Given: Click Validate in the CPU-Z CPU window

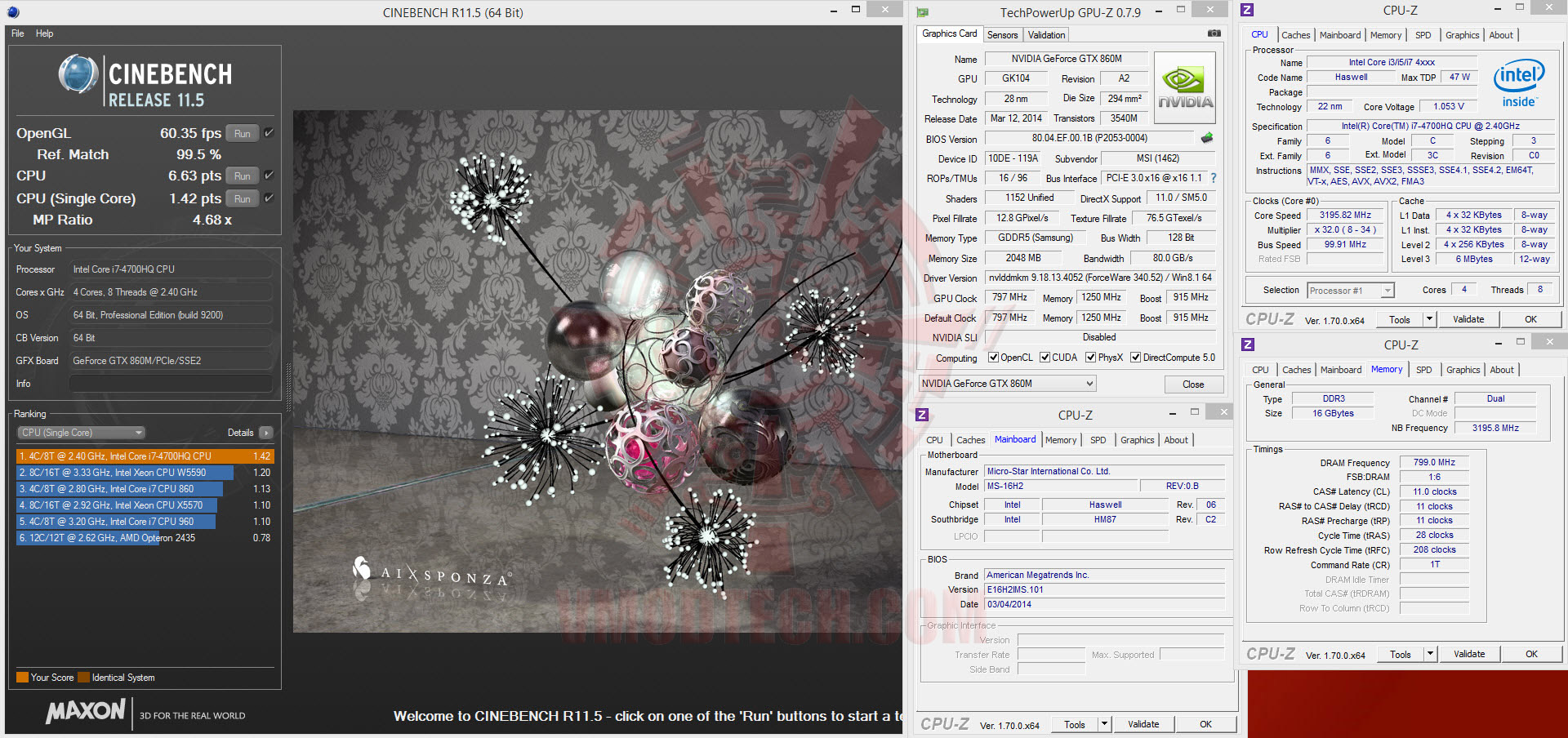Looking at the screenshot, I should pos(1468,319).
